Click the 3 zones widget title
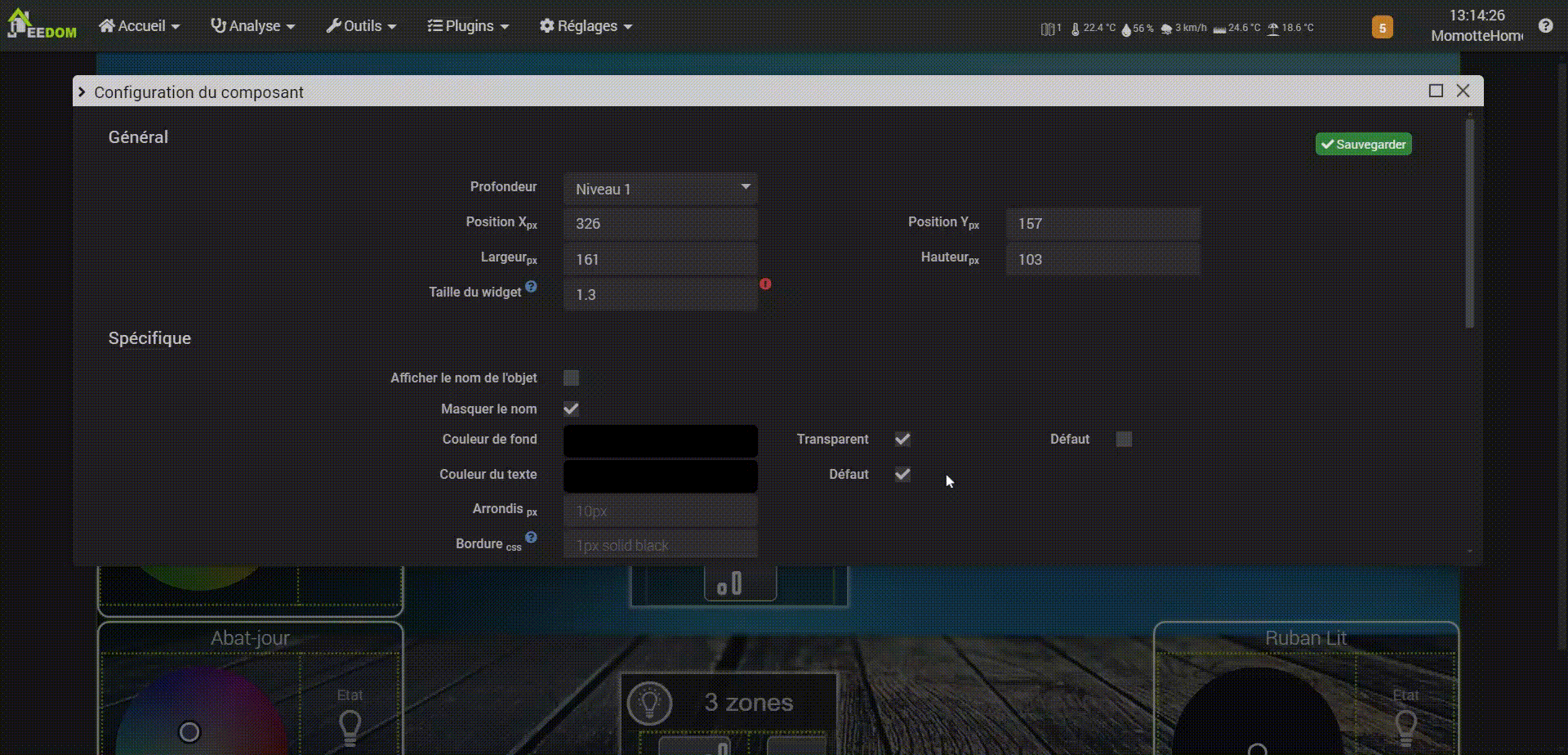Screen dimensions: 1568x755 click(x=748, y=703)
